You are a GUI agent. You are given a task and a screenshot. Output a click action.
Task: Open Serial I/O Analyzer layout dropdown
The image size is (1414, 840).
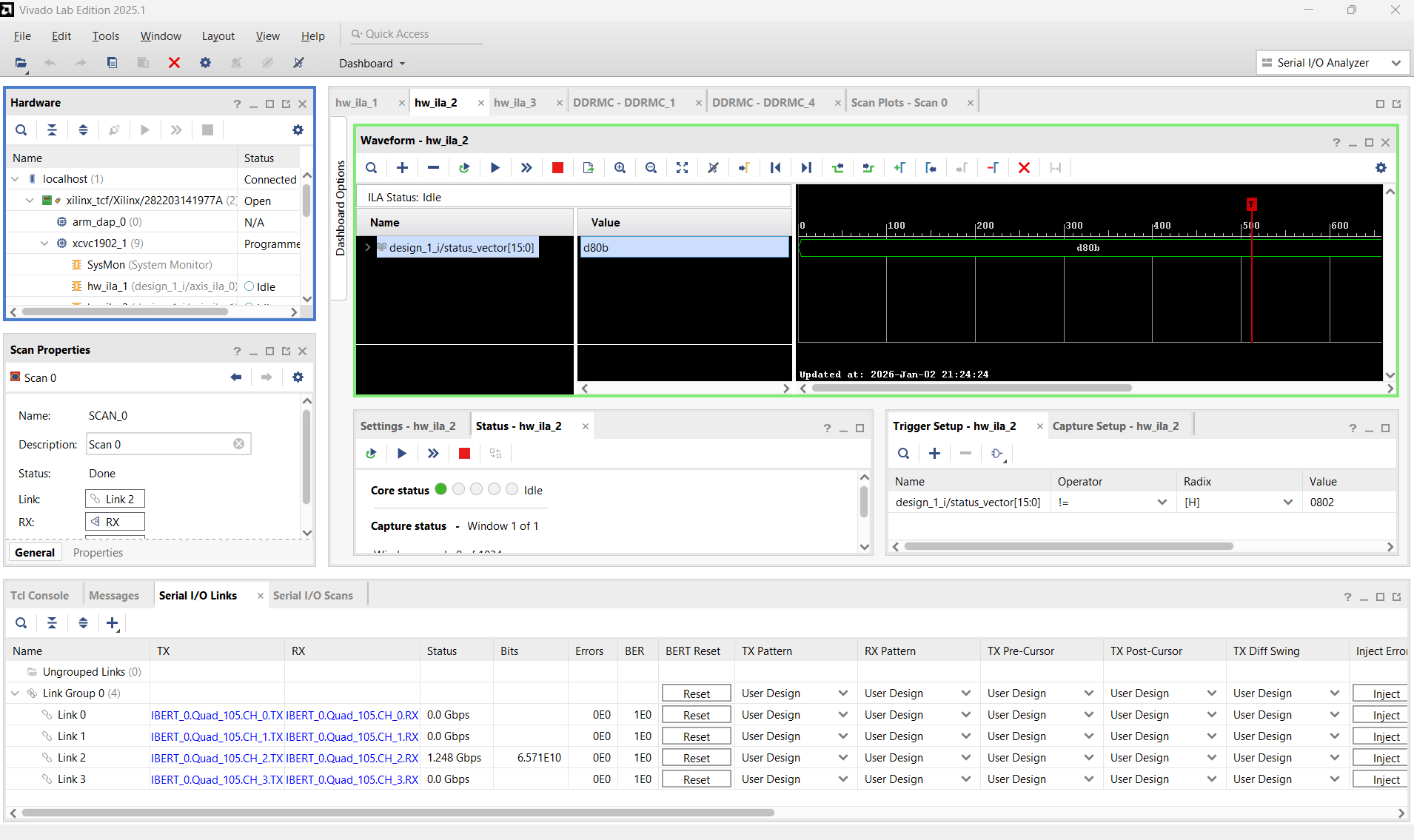coord(1333,63)
